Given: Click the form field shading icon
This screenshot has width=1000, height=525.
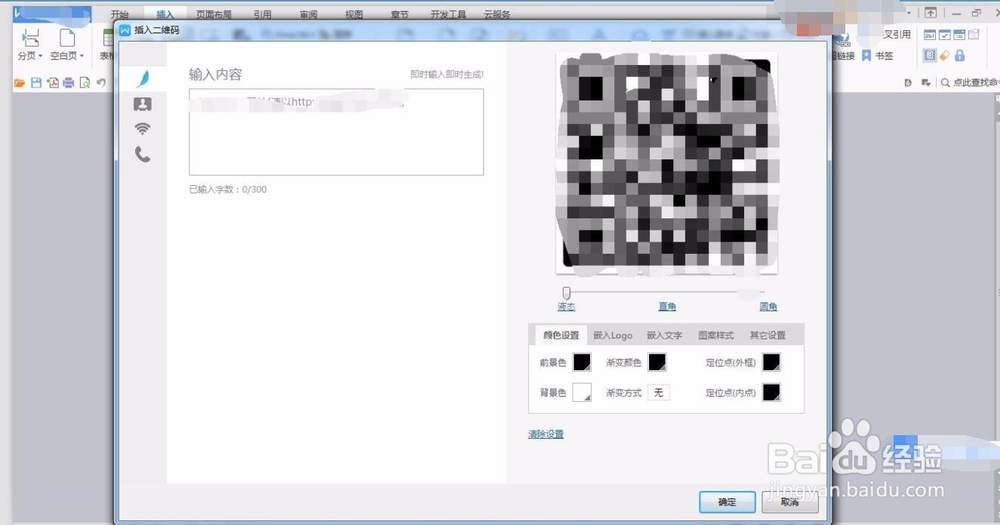Looking at the screenshot, I should tap(930, 55).
